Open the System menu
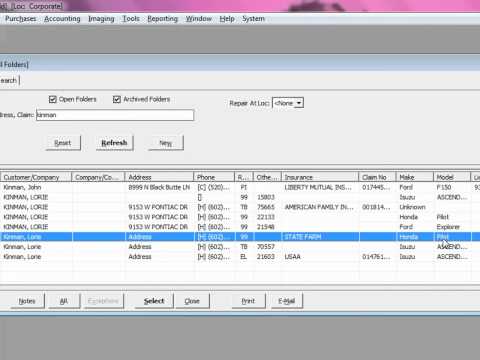The width and height of the screenshot is (480, 360). tap(253, 19)
